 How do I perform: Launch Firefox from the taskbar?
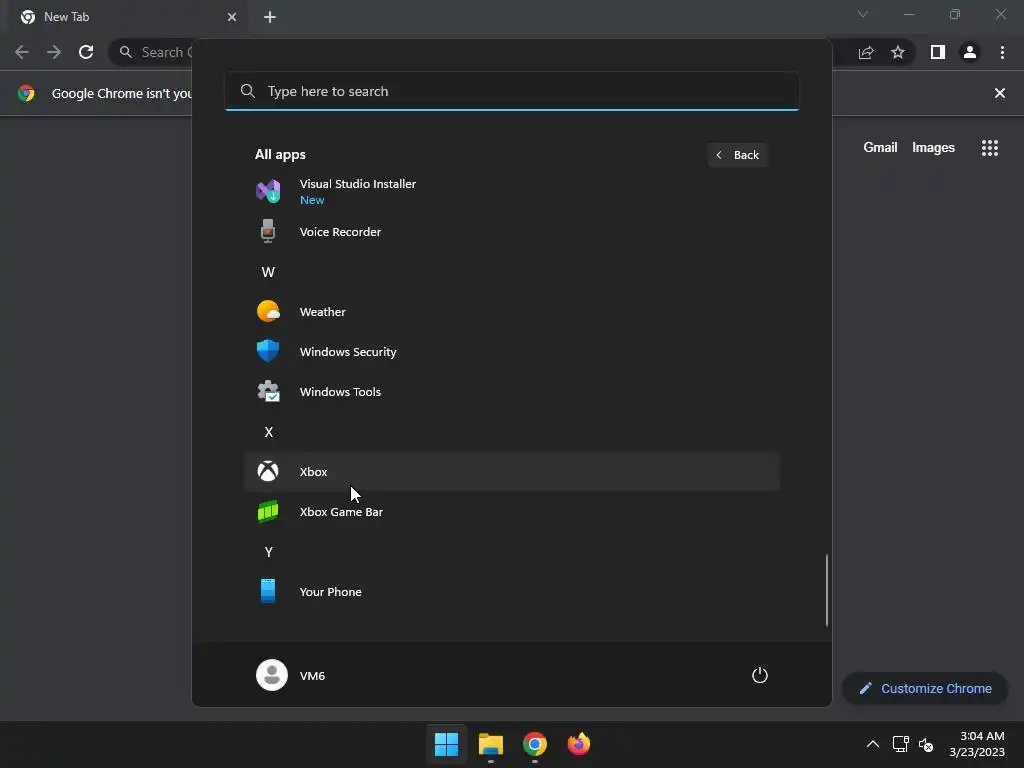[579, 744]
